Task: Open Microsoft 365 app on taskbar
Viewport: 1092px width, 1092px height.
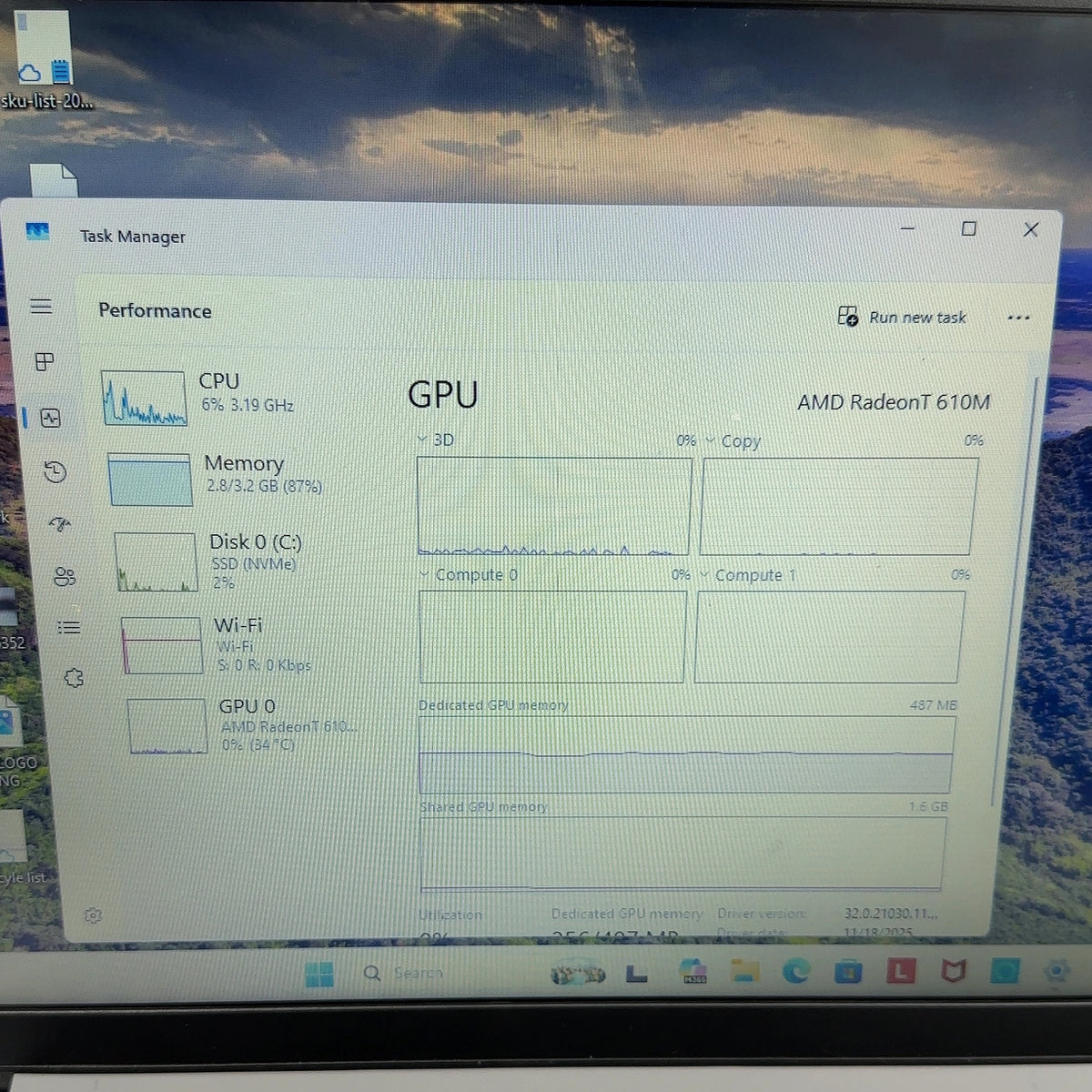Action: (x=694, y=972)
